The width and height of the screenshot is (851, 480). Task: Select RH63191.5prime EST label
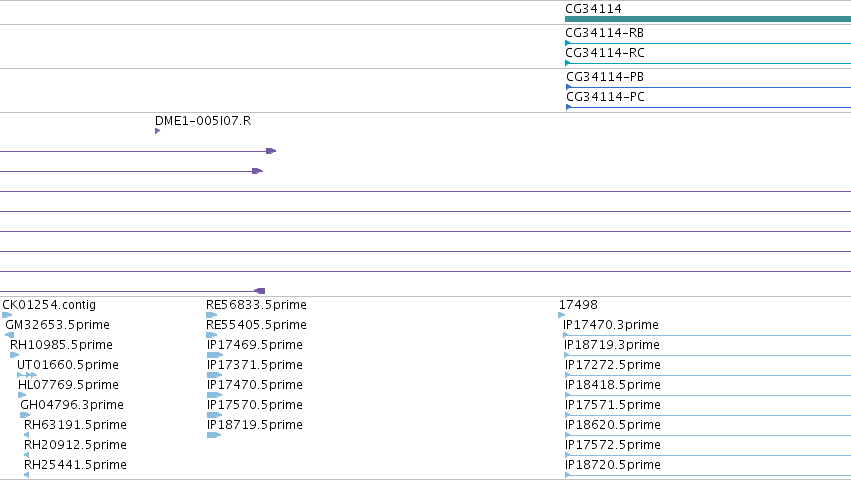tap(75, 425)
